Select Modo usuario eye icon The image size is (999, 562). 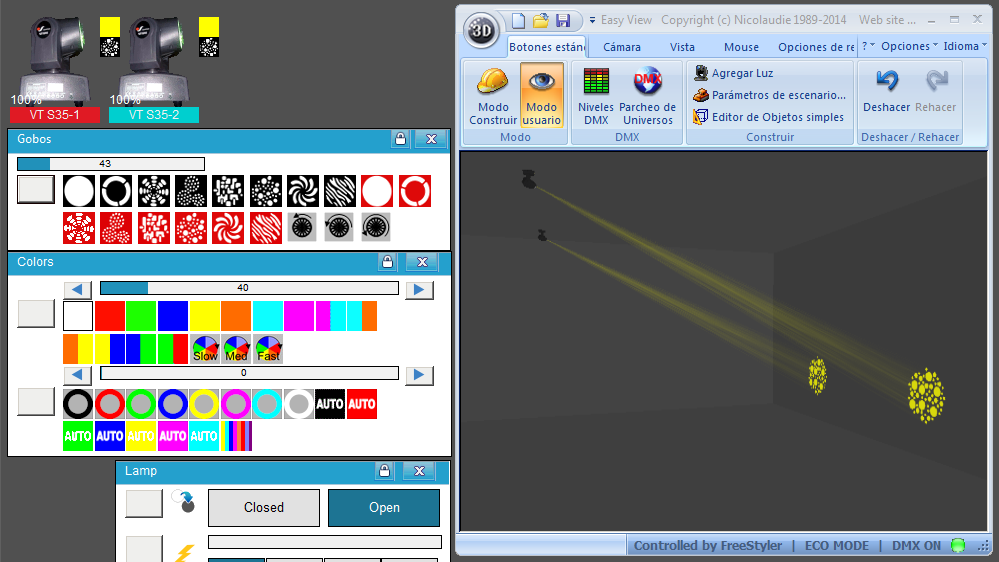[x=542, y=96]
